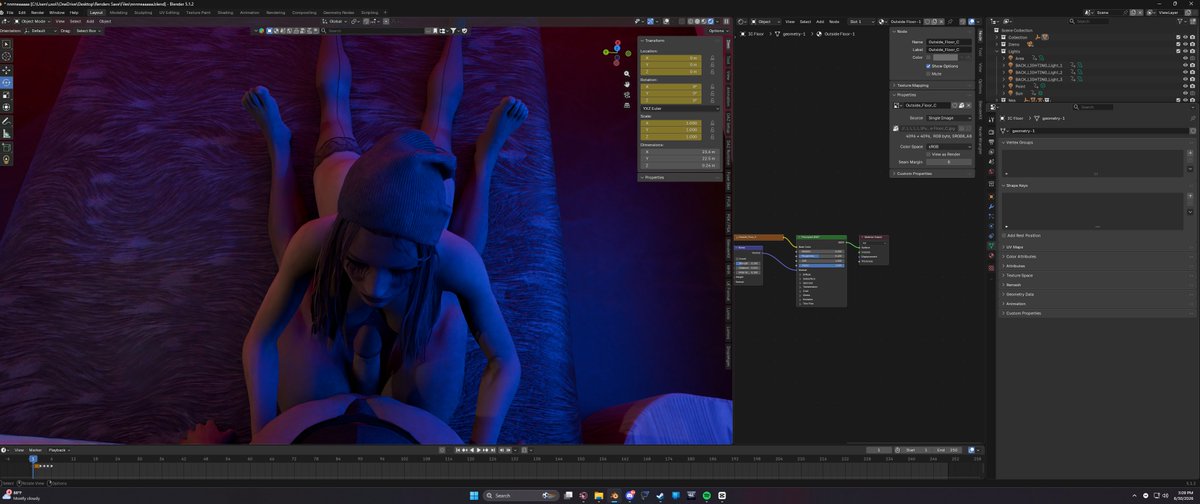The height and width of the screenshot is (504, 1200).
Task: Click the zoom magnifier icon in viewport
Action: [627, 74]
